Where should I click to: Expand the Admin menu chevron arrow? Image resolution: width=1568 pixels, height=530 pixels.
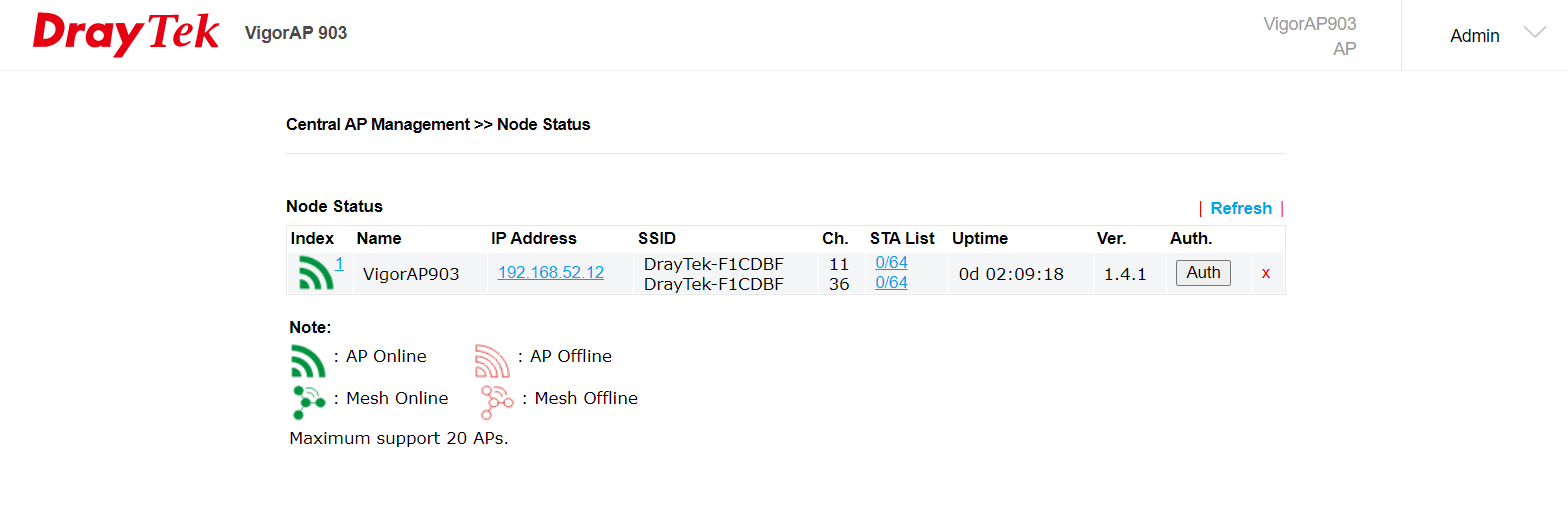tap(1534, 33)
